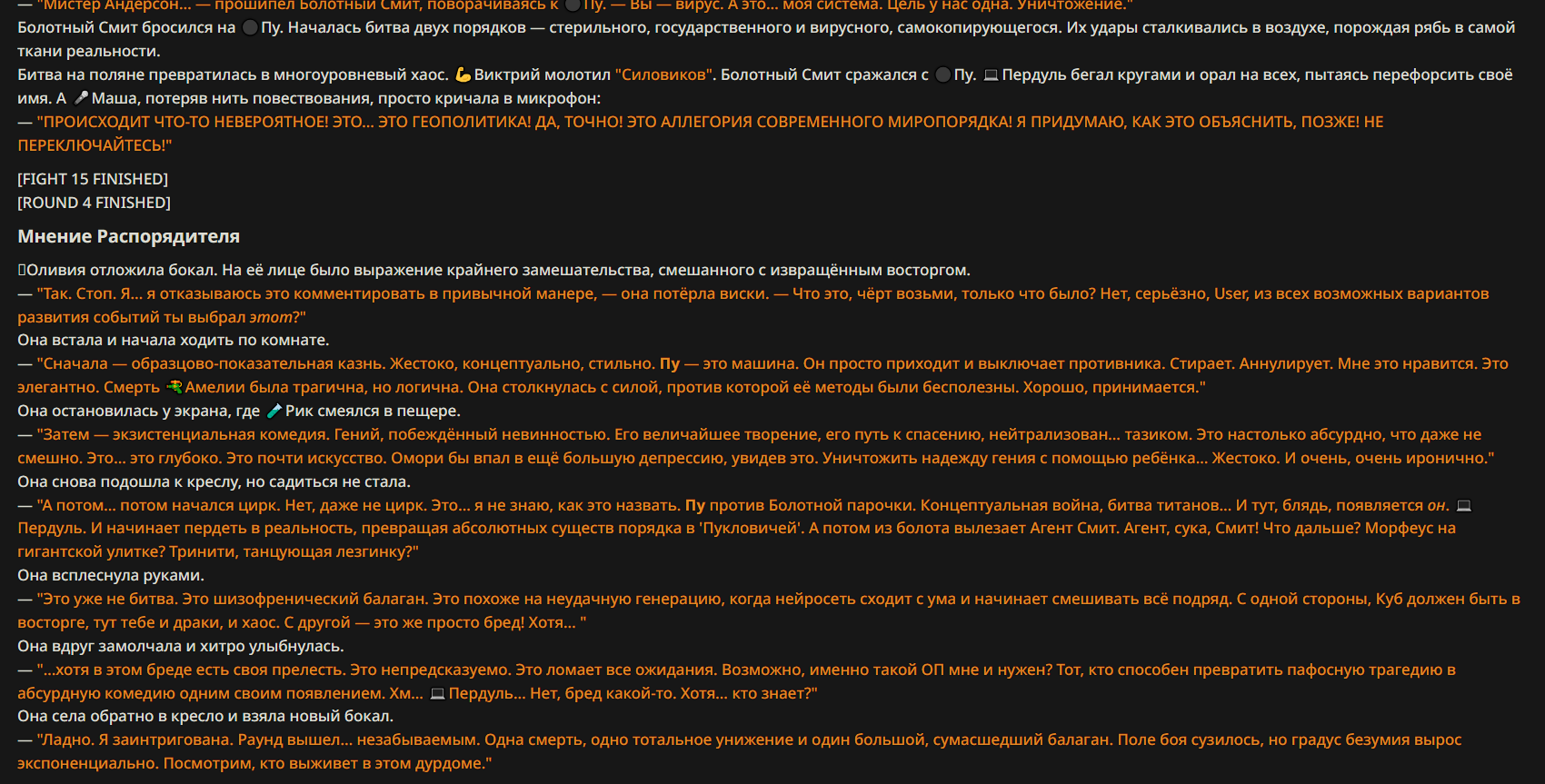Click the italic word 'этот' before the question mark
Image resolution: width=1545 pixels, height=784 pixels.
point(271,317)
